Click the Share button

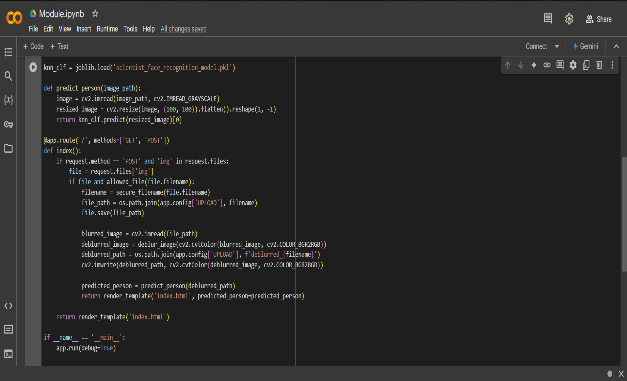pos(599,19)
